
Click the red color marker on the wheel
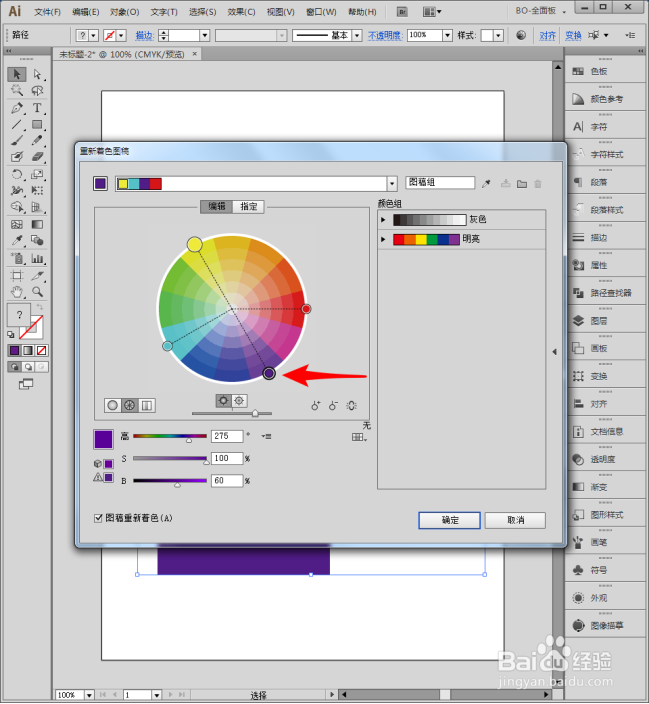306,309
